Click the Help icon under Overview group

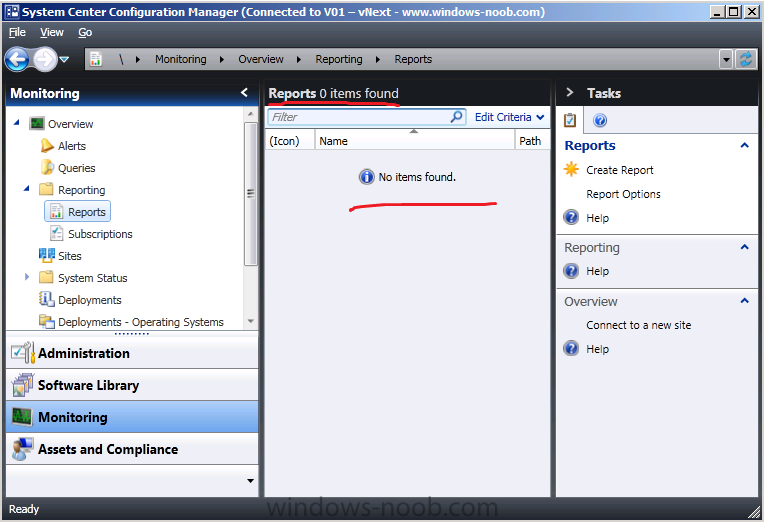[x=571, y=348]
